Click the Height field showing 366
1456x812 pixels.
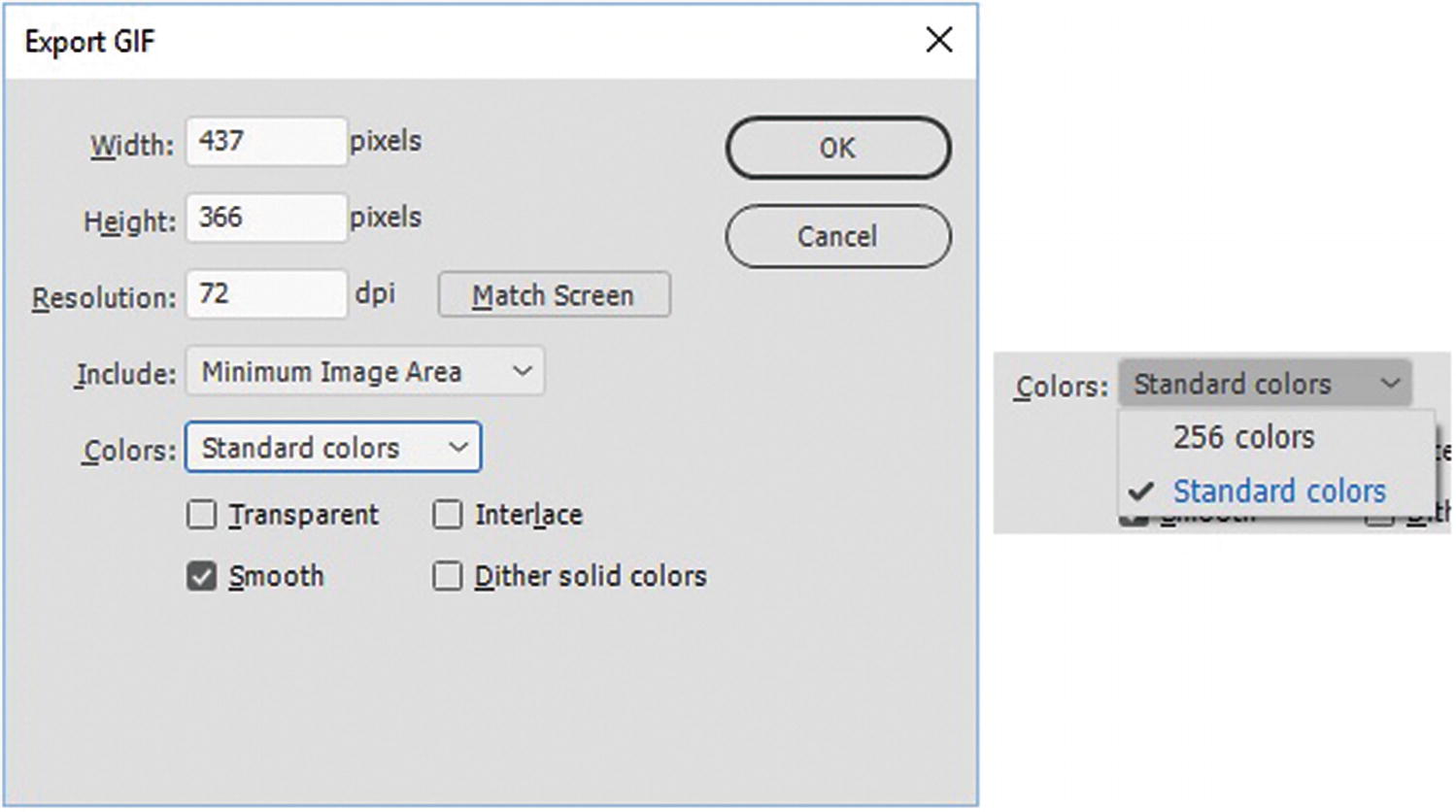266,218
